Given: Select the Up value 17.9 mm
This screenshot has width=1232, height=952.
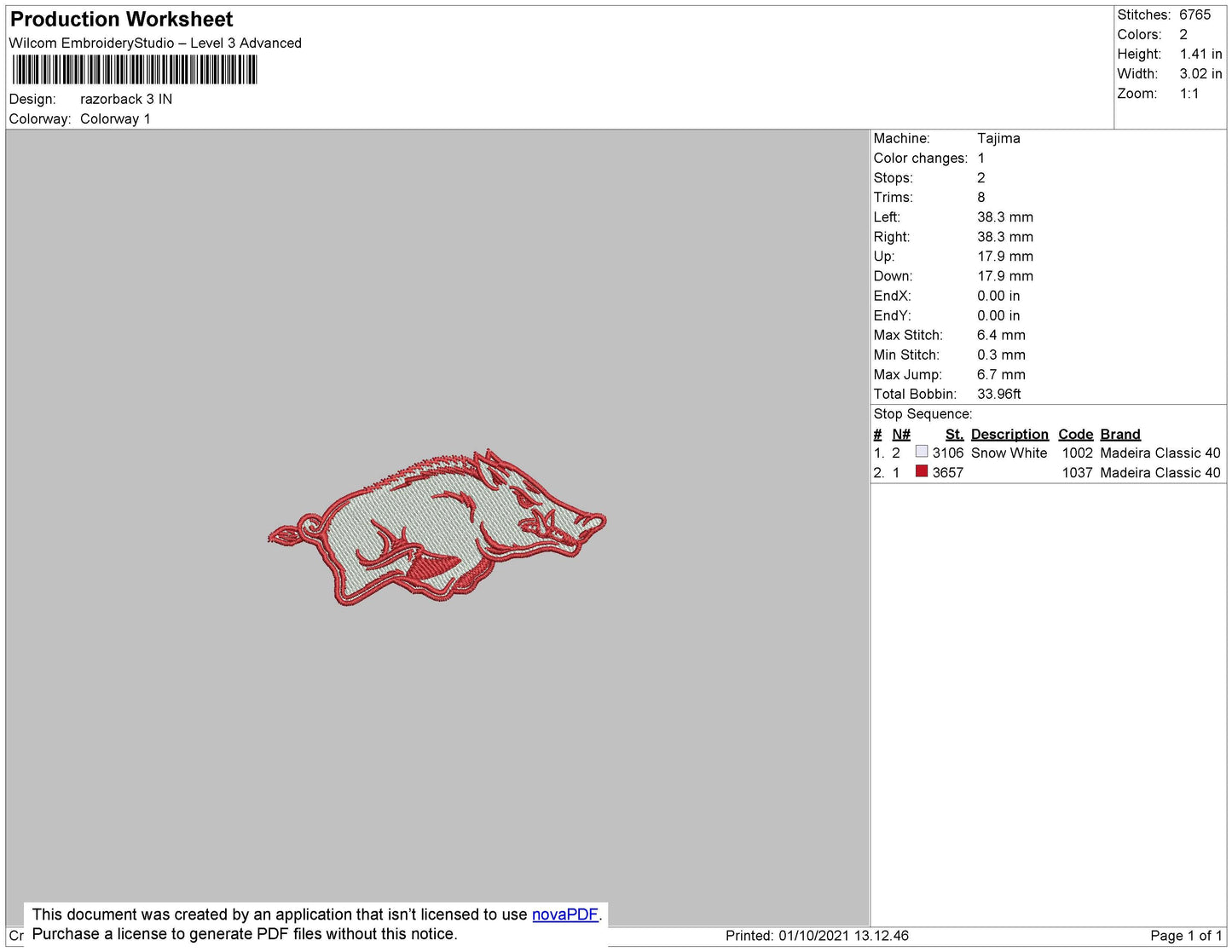Looking at the screenshot, I should [1005, 257].
